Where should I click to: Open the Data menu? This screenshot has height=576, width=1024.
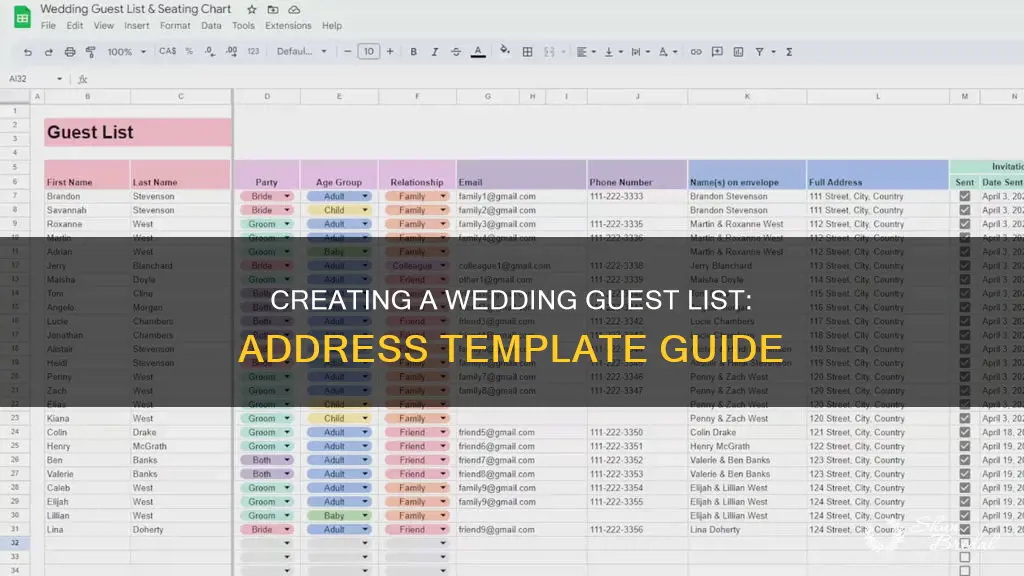[x=211, y=25]
